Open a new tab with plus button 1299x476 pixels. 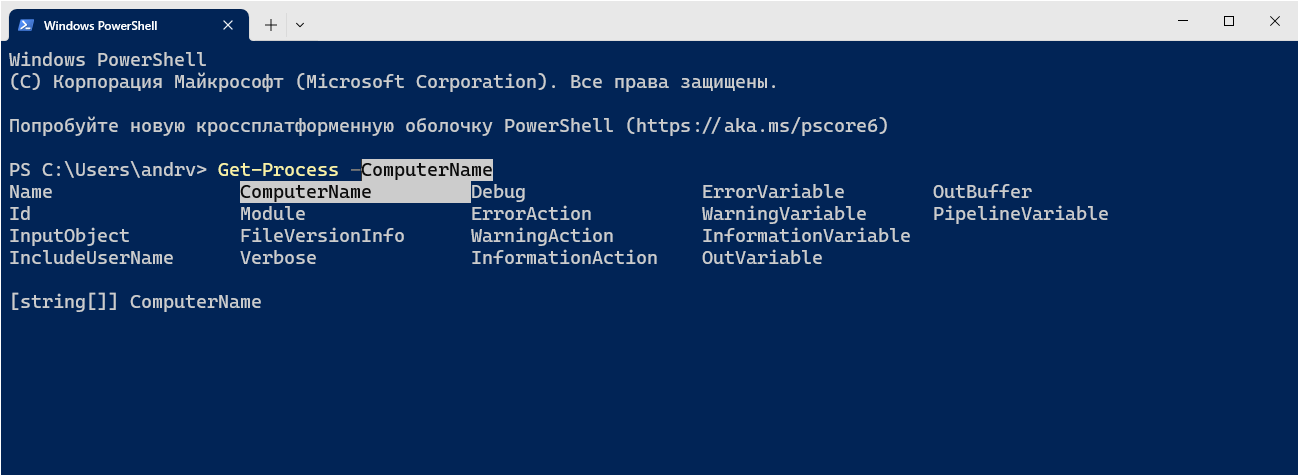coord(270,24)
